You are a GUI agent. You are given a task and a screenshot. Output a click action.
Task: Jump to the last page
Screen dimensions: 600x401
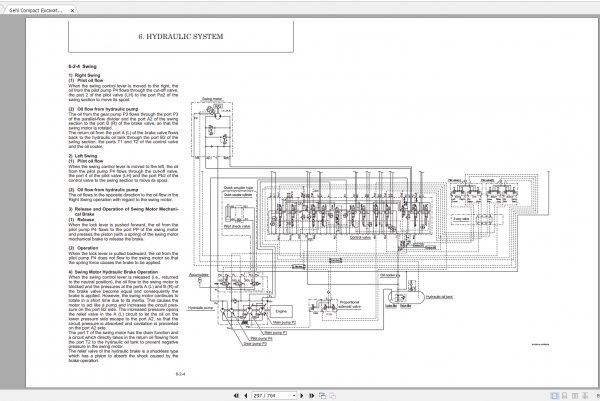click(x=311, y=396)
